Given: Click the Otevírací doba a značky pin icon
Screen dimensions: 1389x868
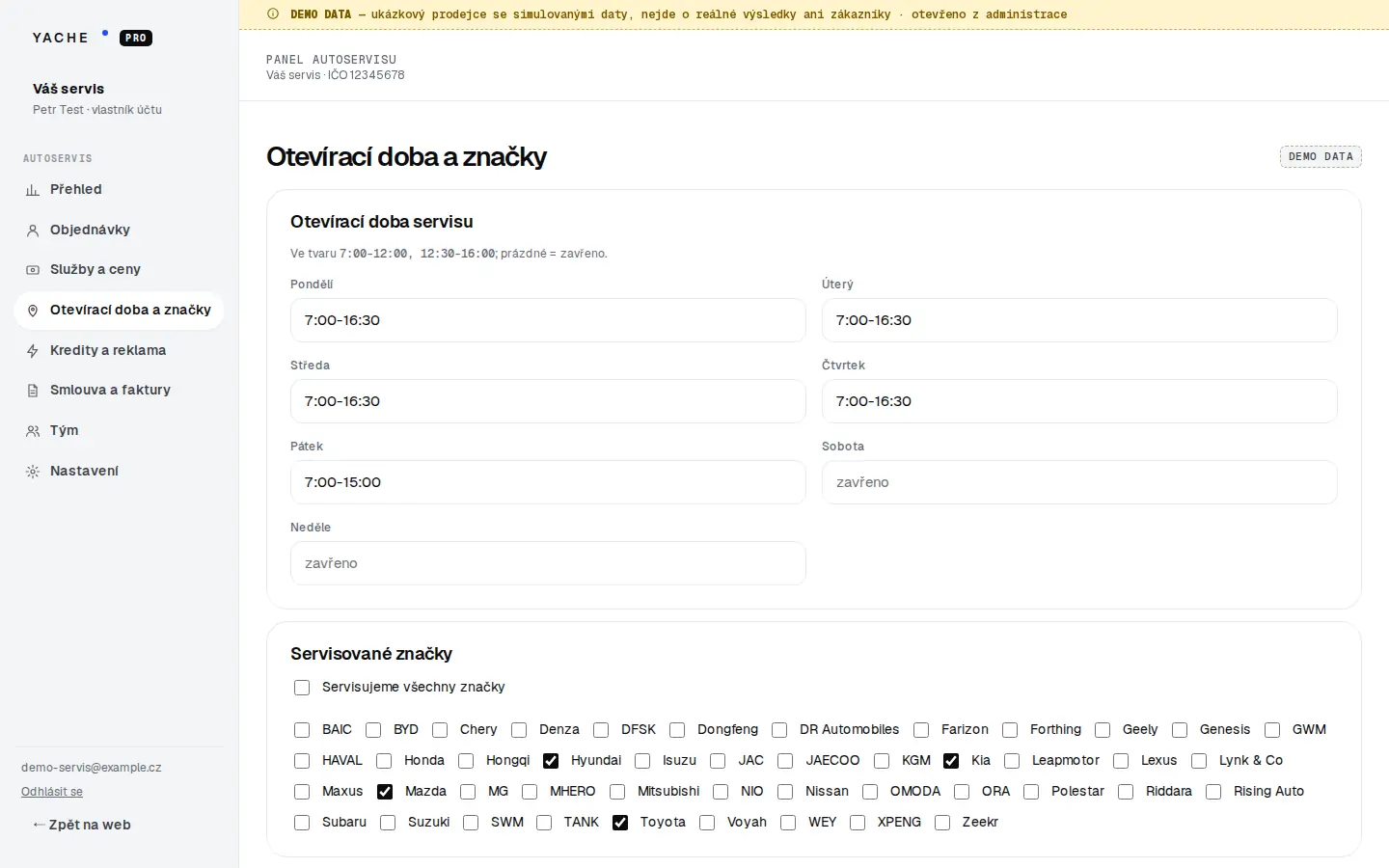Looking at the screenshot, I should click(33, 311).
